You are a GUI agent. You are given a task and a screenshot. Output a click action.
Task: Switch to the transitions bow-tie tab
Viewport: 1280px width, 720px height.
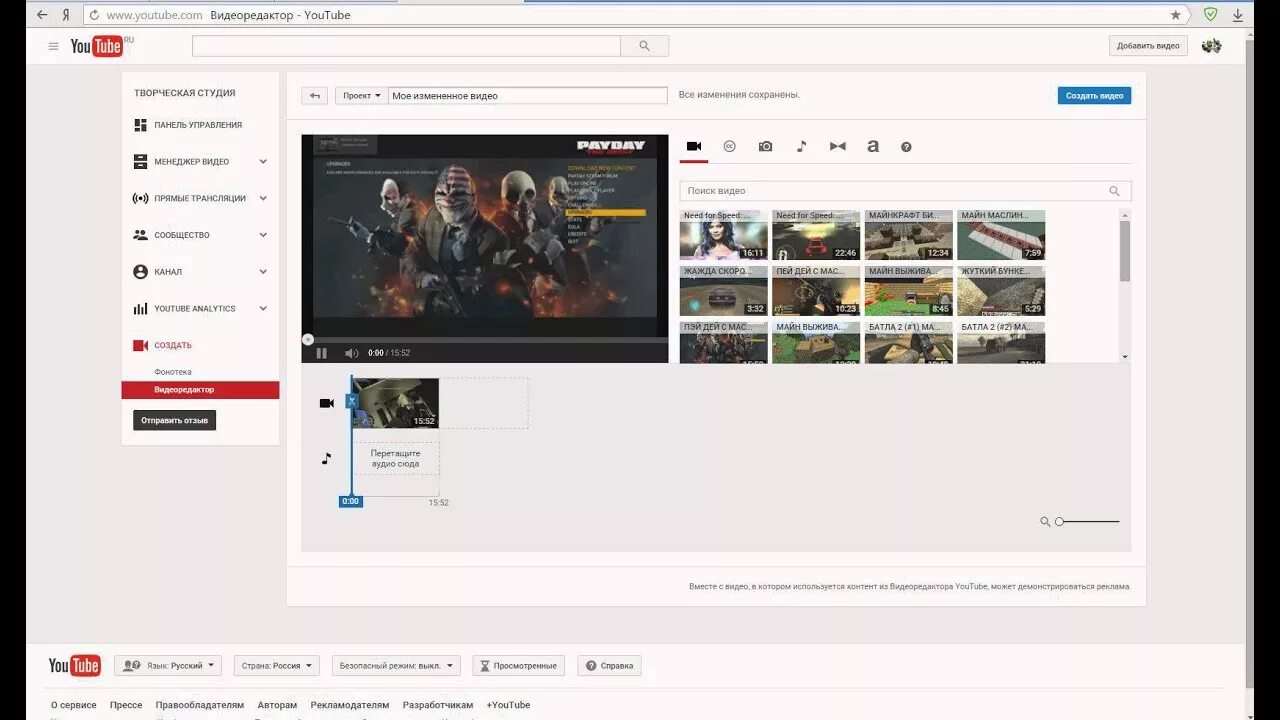(x=837, y=146)
